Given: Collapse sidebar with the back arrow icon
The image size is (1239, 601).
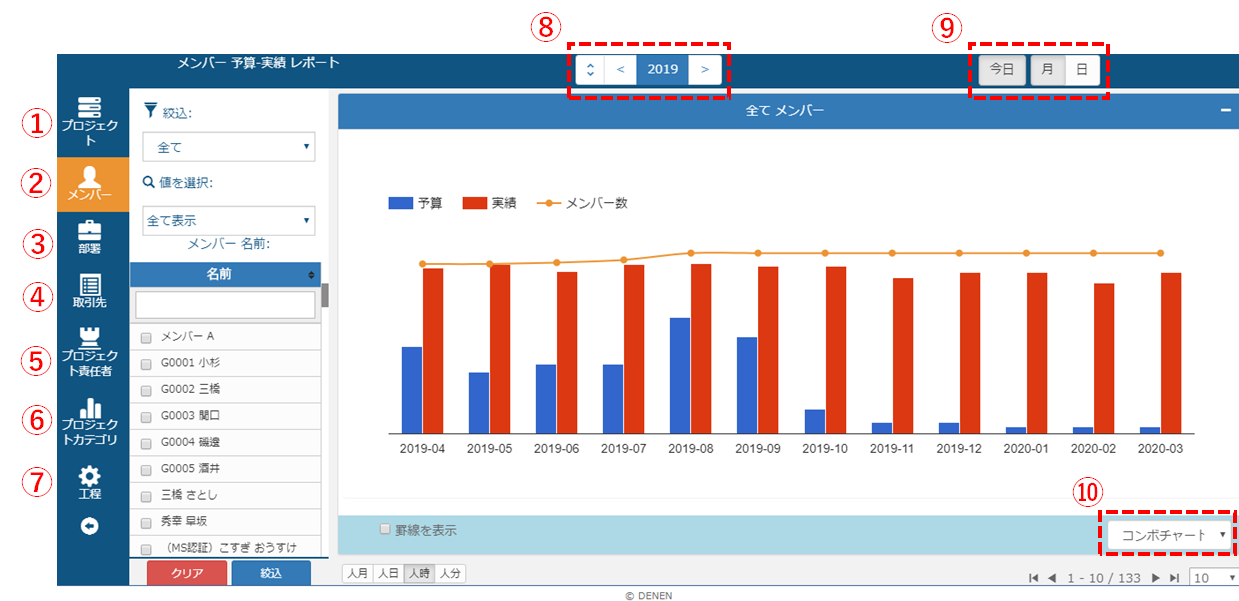Looking at the screenshot, I should coord(90,526).
